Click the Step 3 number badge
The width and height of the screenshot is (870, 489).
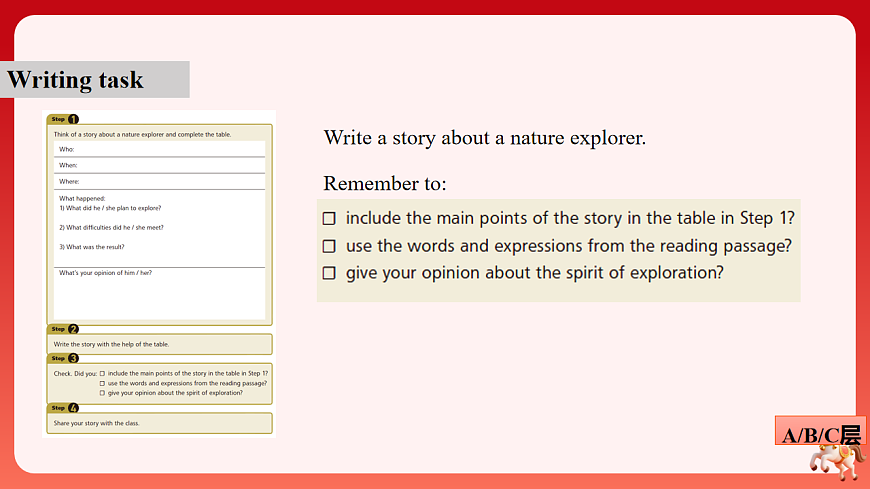click(73, 358)
